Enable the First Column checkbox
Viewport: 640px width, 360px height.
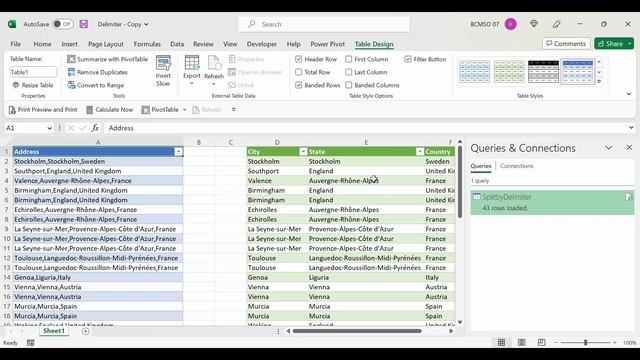[349, 59]
